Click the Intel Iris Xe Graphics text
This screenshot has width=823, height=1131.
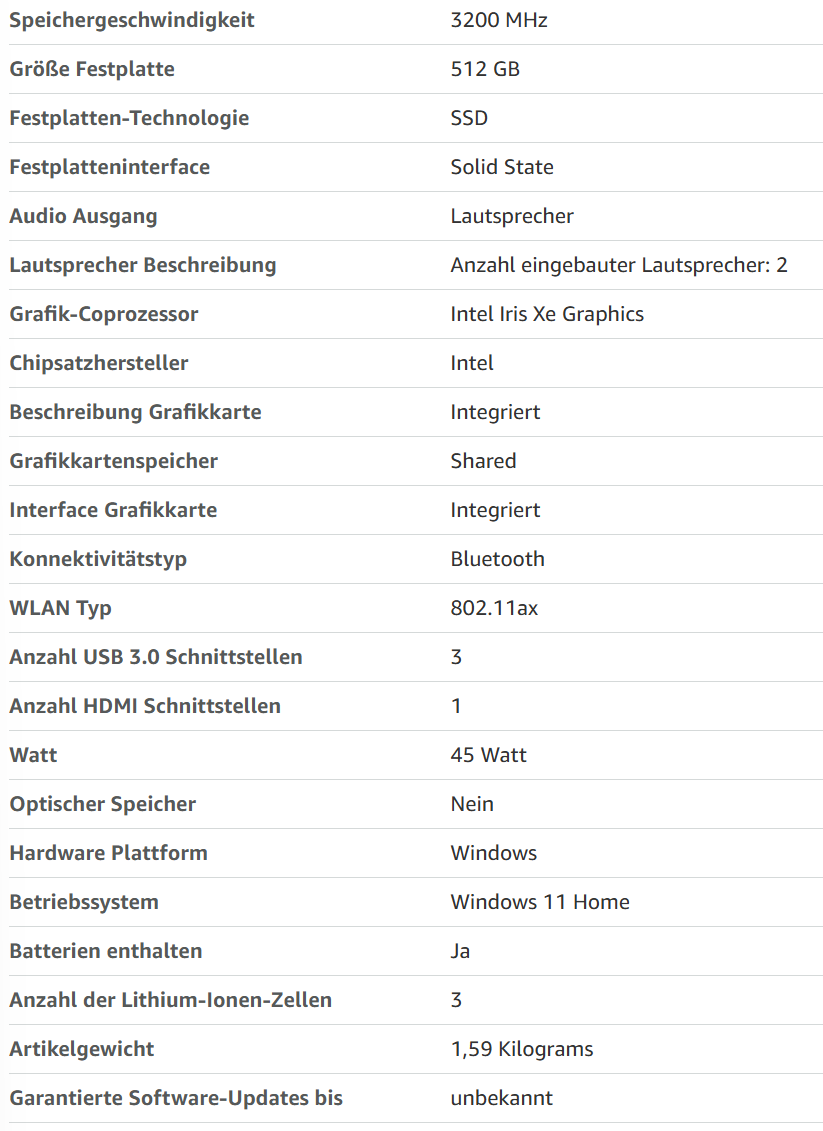pos(547,314)
